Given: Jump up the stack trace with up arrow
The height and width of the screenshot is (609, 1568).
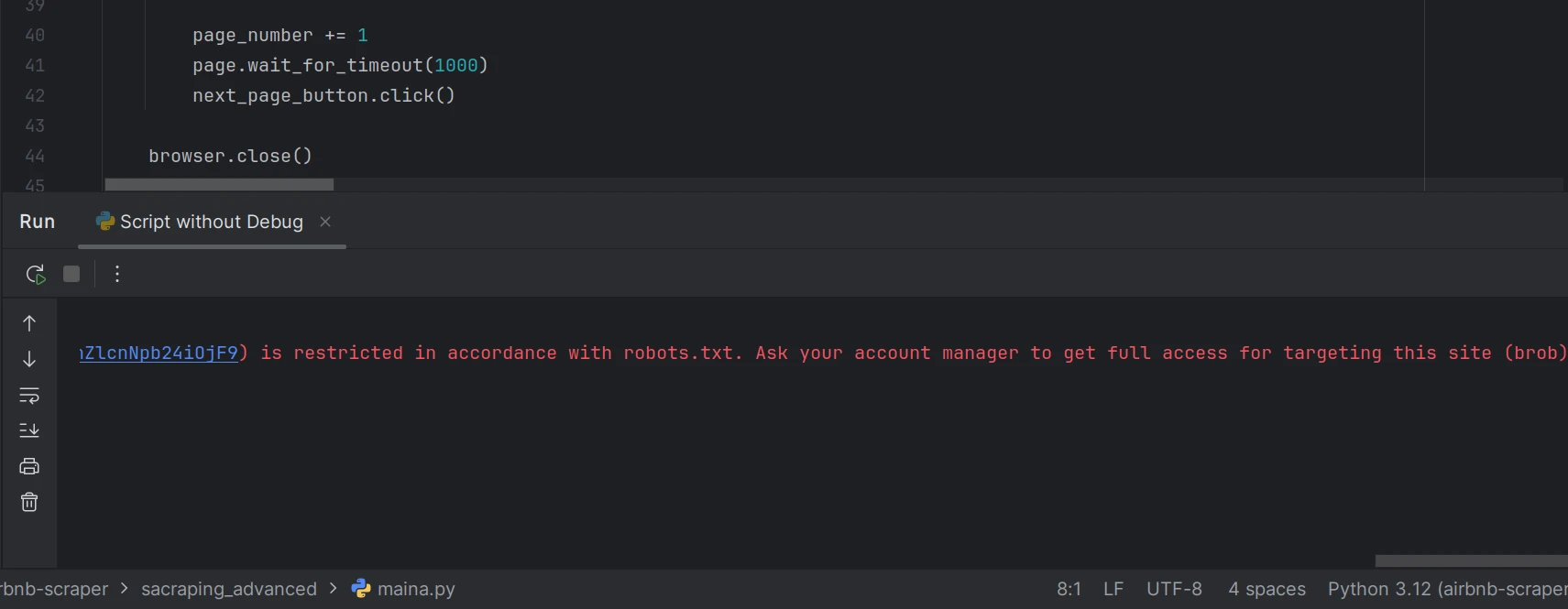Looking at the screenshot, I should (x=29, y=323).
